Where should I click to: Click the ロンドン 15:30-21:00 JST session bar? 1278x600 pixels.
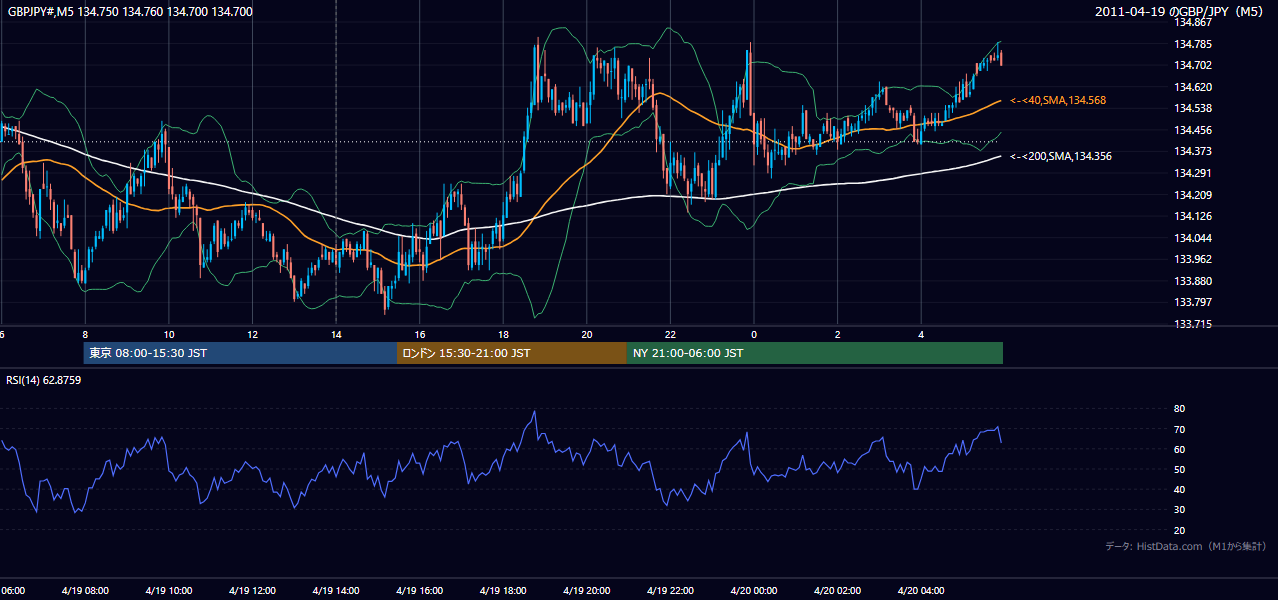[512, 353]
